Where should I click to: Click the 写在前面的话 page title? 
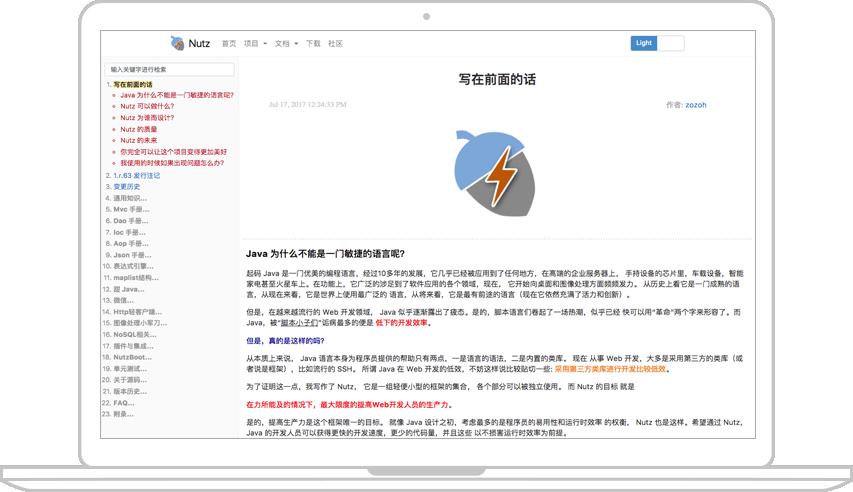[x=497, y=79]
